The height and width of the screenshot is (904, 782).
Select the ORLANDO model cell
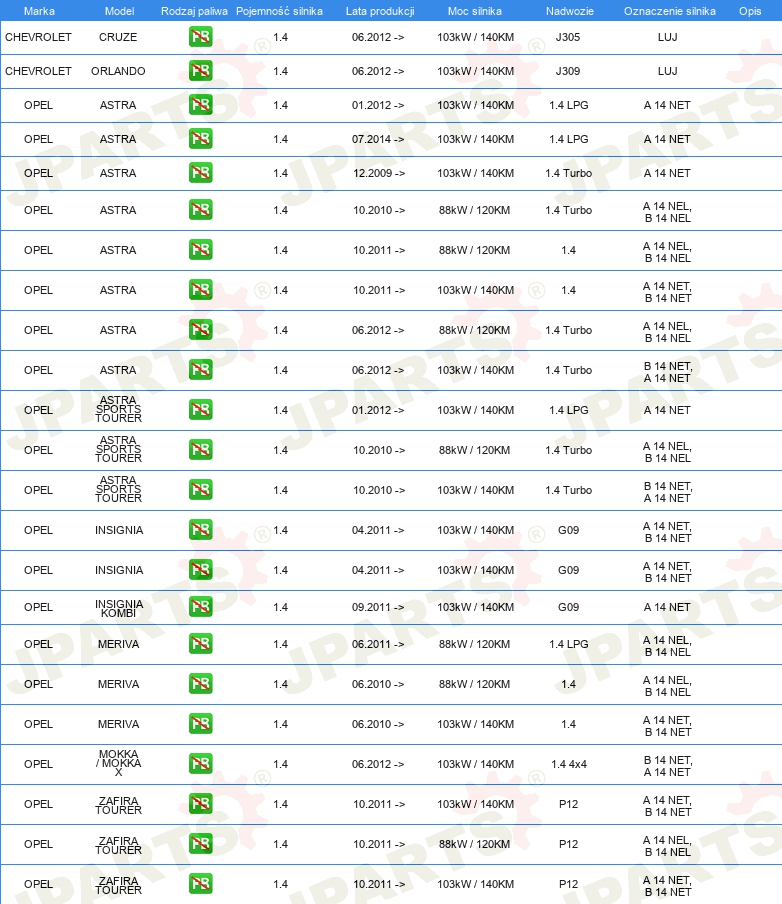pos(118,71)
